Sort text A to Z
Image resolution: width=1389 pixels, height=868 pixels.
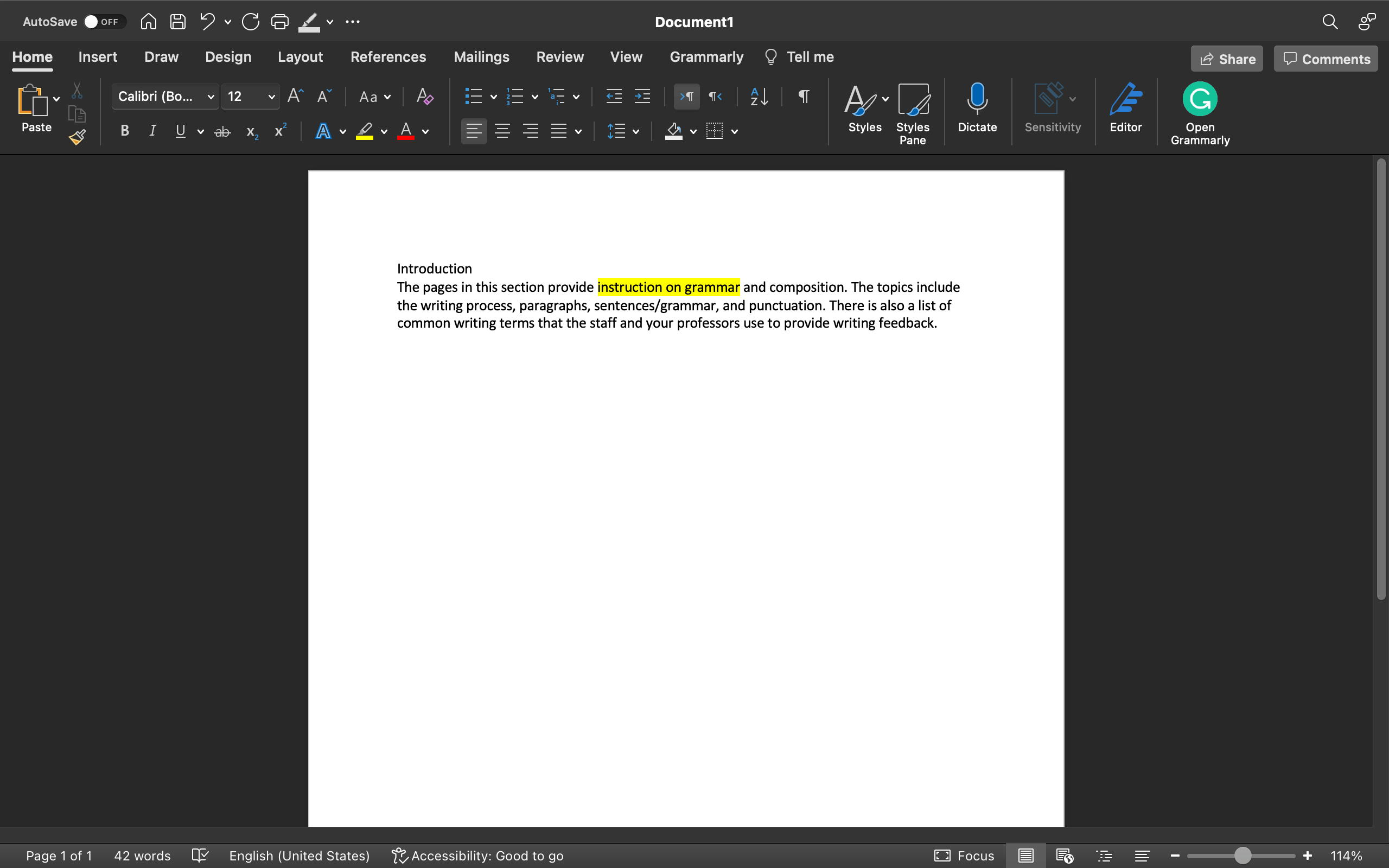[x=760, y=96]
